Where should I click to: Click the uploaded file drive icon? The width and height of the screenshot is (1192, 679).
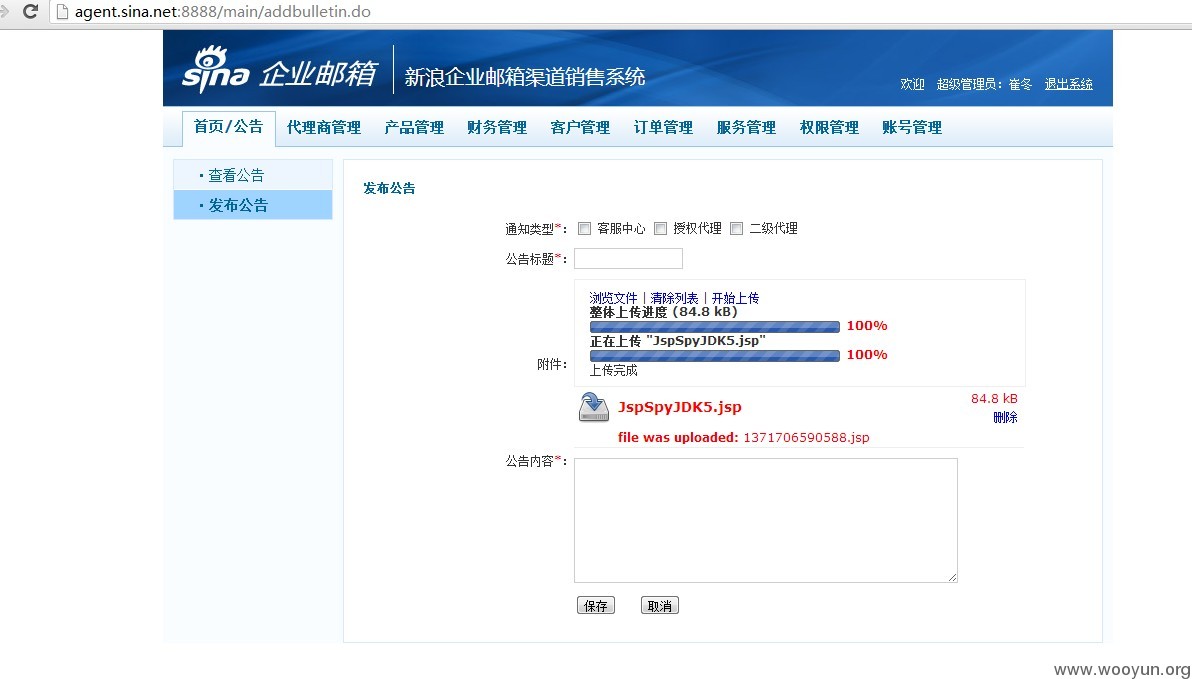(x=594, y=407)
